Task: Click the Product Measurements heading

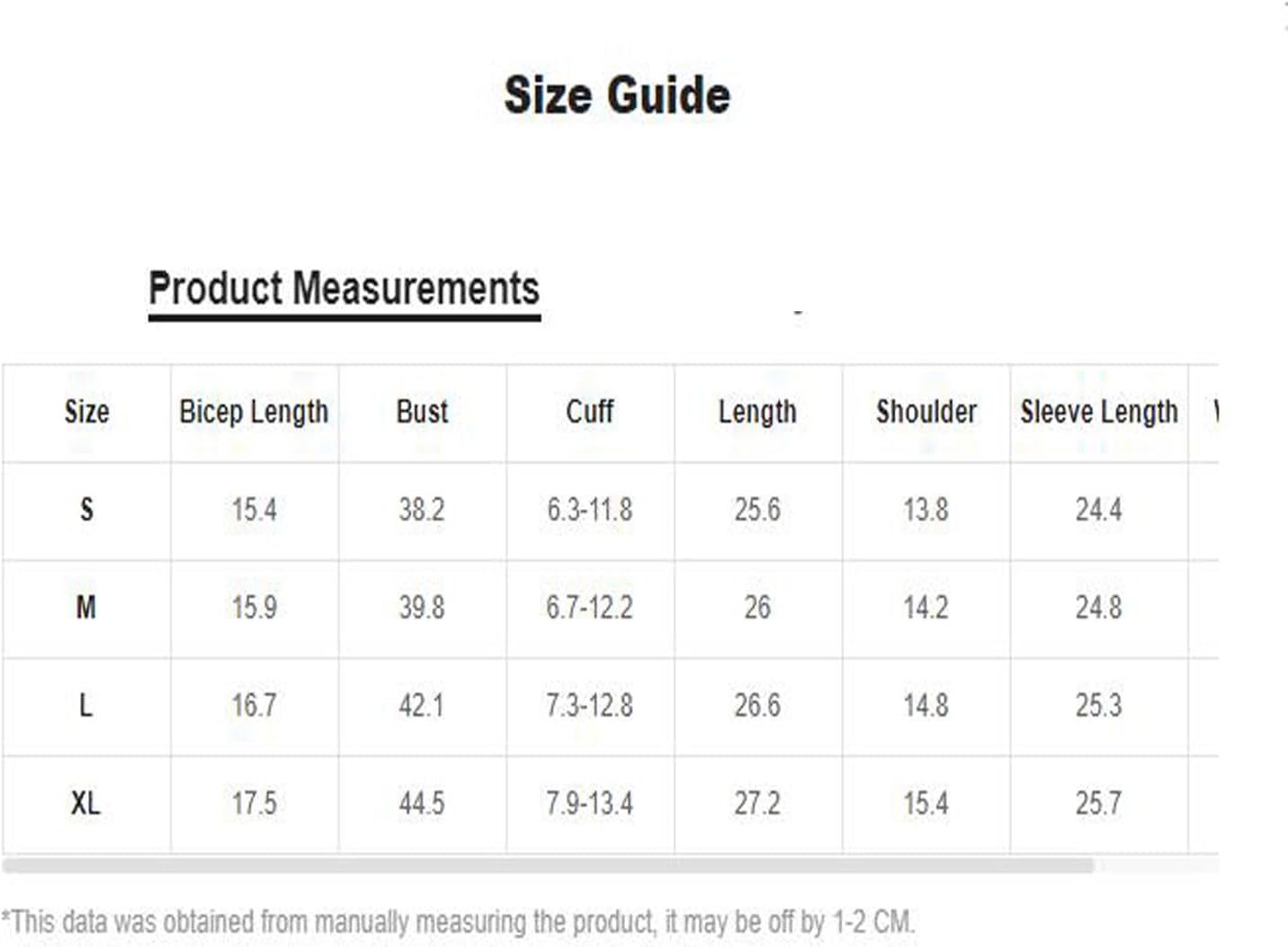Action: 344,290
